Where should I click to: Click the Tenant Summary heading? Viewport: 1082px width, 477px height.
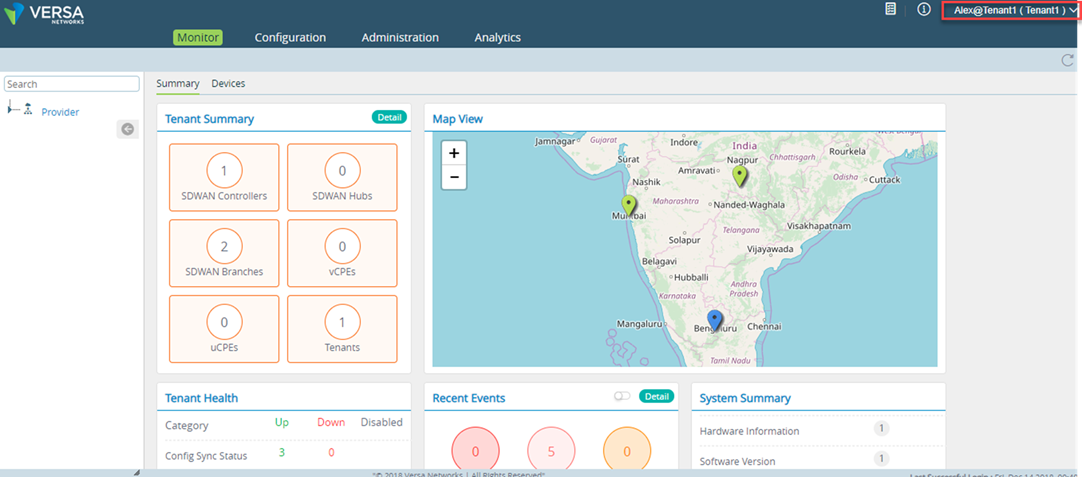tap(209, 119)
